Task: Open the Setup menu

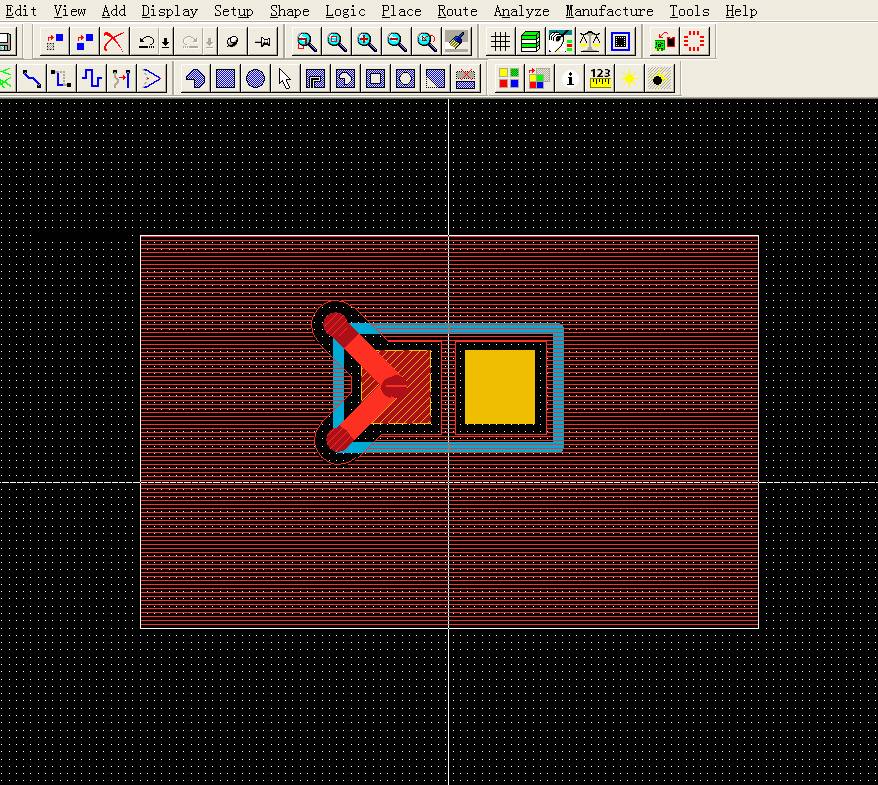Action: pyautogui.click(x=233, y=11)
